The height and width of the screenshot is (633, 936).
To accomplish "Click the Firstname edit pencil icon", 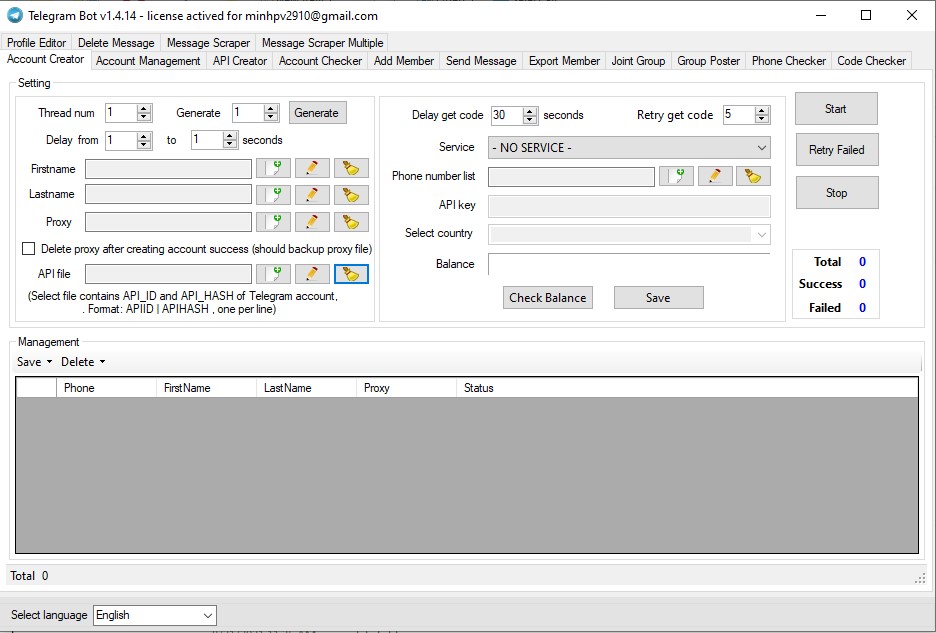I will coord(312,168).
